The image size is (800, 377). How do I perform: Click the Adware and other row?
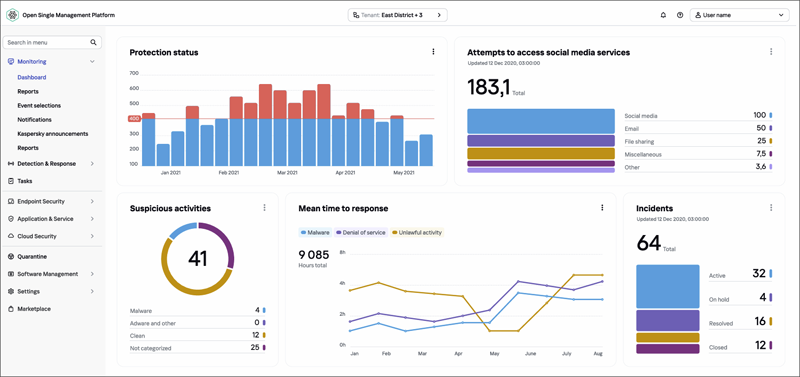[197, 323]
